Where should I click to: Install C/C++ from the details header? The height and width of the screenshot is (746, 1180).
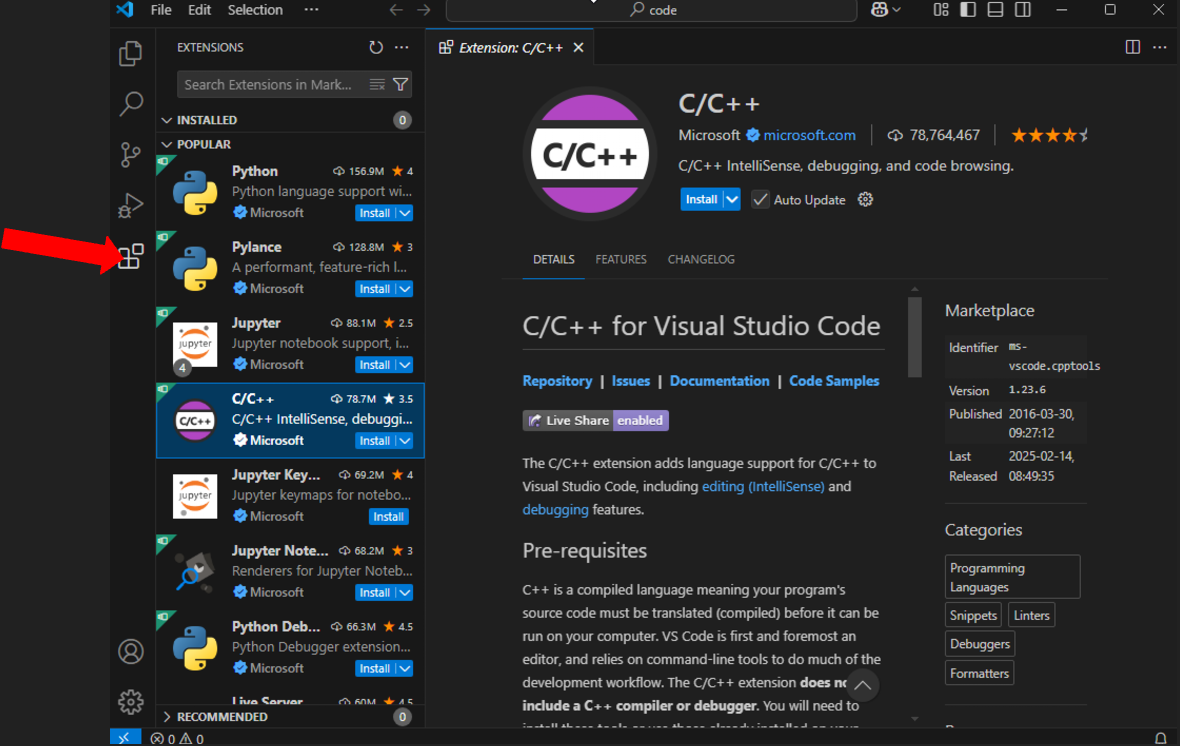pyautogui.click(x=701, y=199)
